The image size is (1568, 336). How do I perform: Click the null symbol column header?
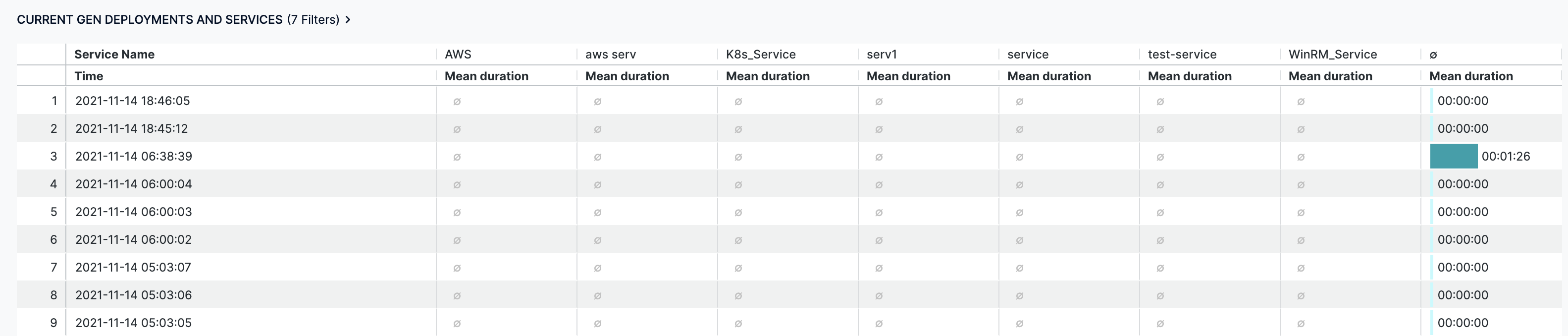(1433, 55)
